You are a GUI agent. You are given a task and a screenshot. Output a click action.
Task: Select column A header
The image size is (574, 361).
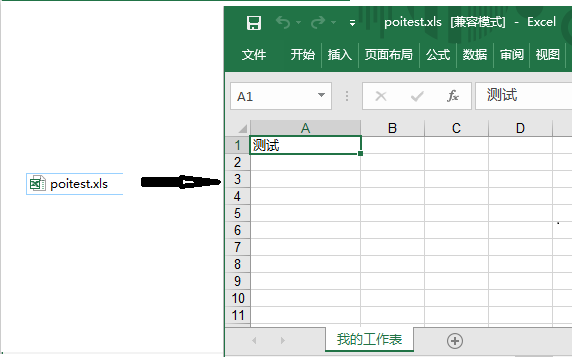point(305,128)
